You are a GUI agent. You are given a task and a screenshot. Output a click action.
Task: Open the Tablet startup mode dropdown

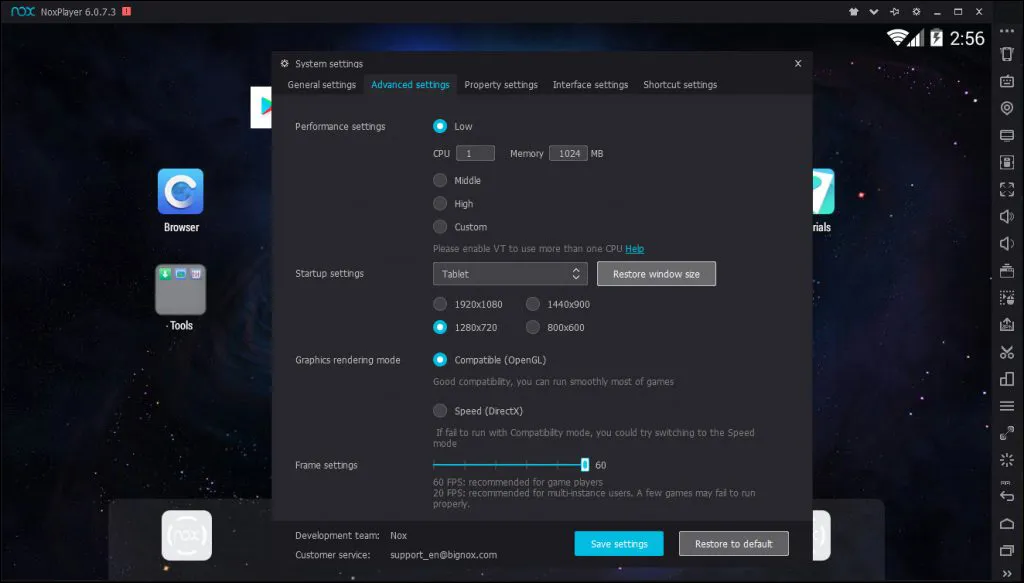(510, 272)
